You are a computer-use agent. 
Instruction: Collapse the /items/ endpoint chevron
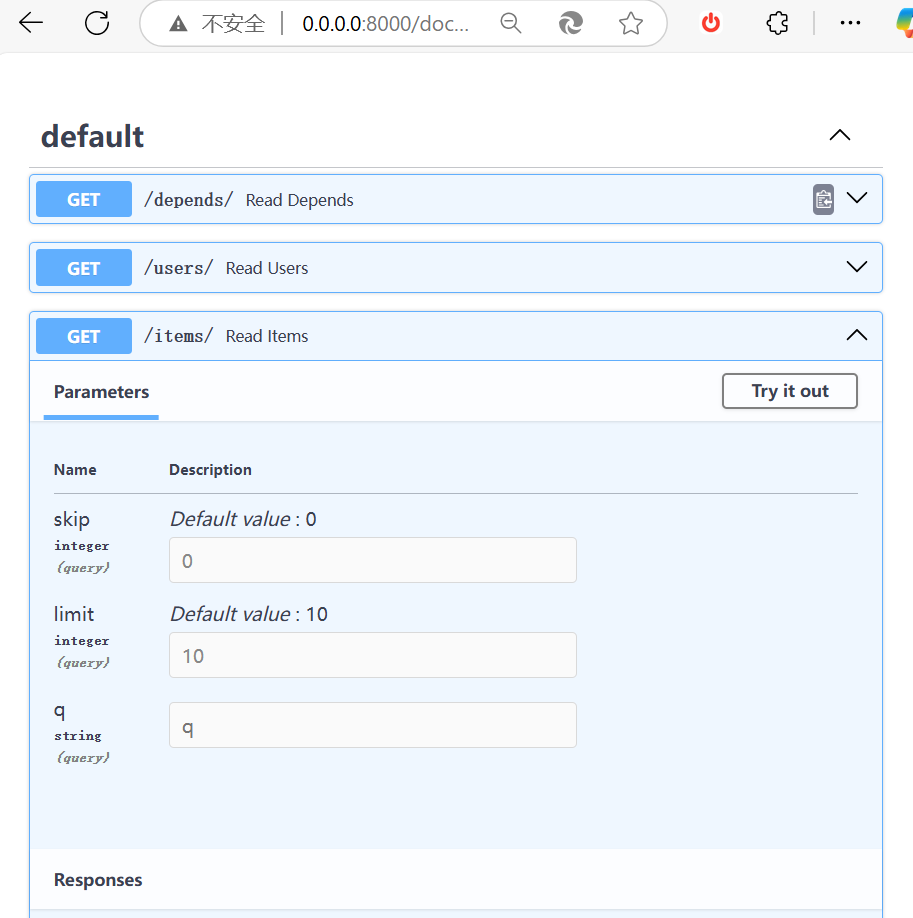click(x=857, y=335)
